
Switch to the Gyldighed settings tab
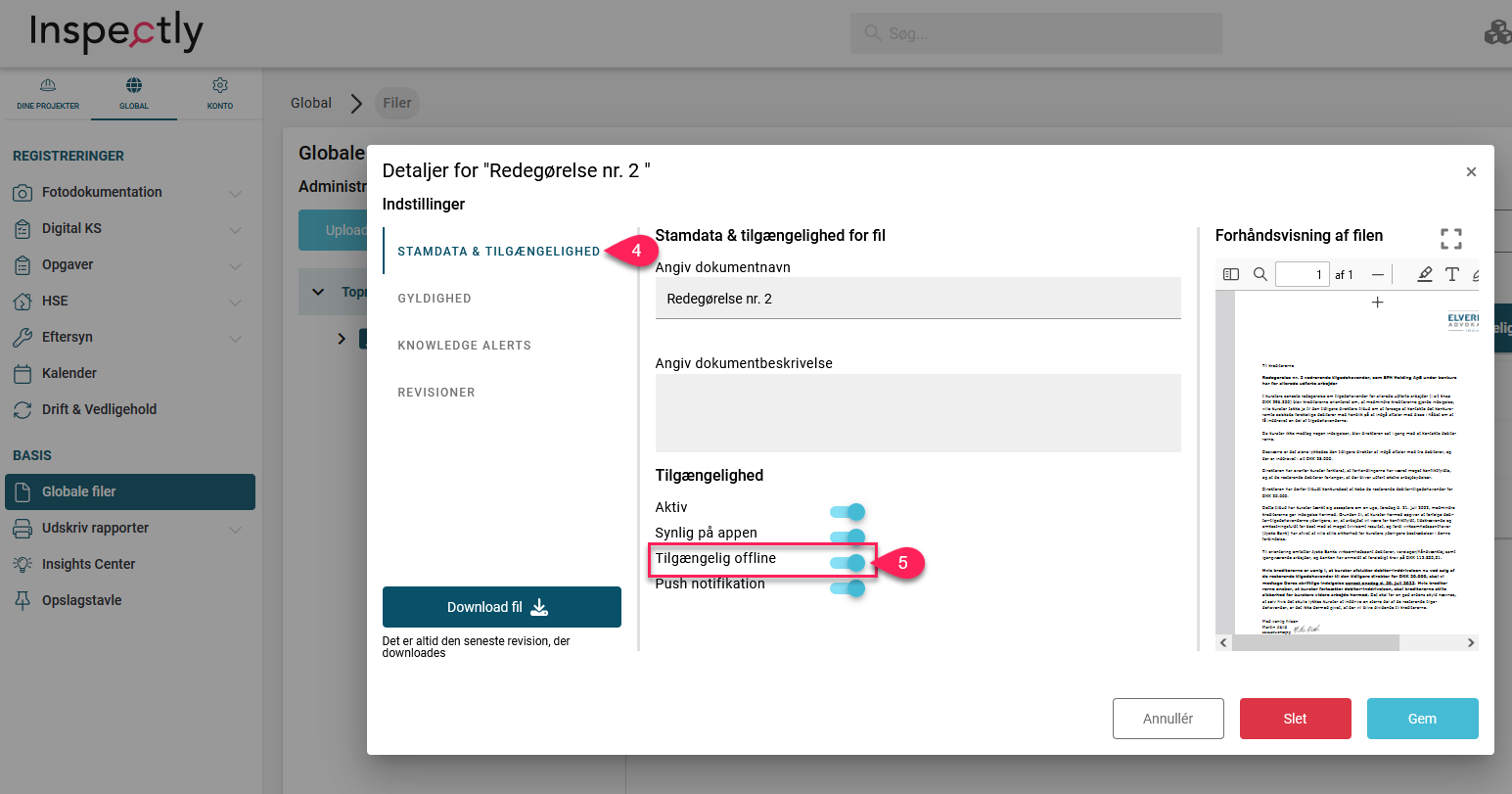tap(435, 299)
